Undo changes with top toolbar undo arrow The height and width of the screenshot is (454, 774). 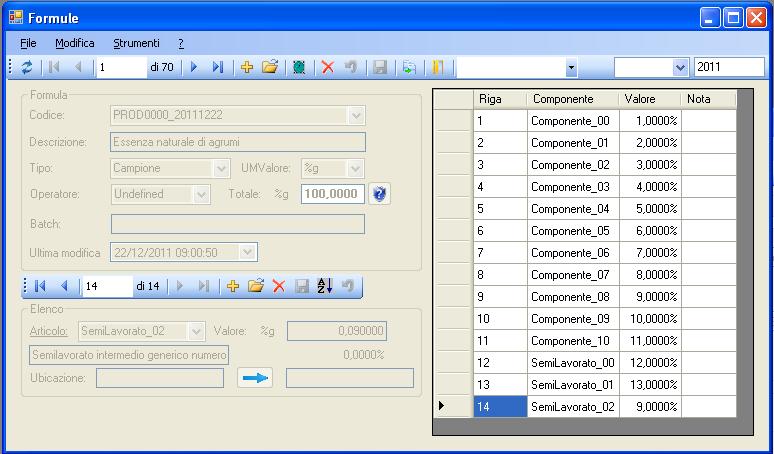pos(350,67)
